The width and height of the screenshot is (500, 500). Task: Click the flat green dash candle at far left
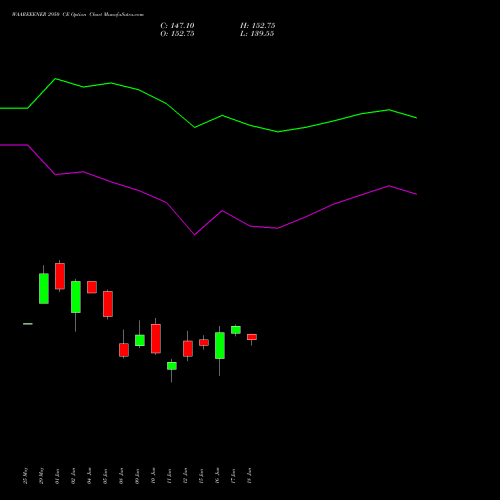[28, 324]
